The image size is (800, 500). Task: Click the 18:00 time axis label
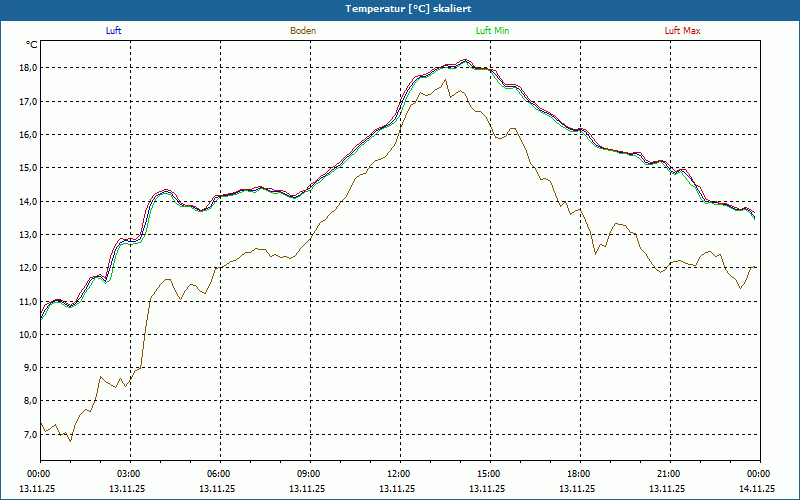pos(579,474)
